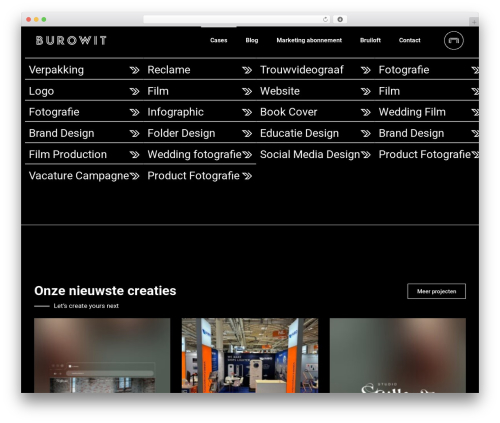Click the chevron arrow beside Infographic
The height and width of the screenshot is (423, 500).
[247, 112]
